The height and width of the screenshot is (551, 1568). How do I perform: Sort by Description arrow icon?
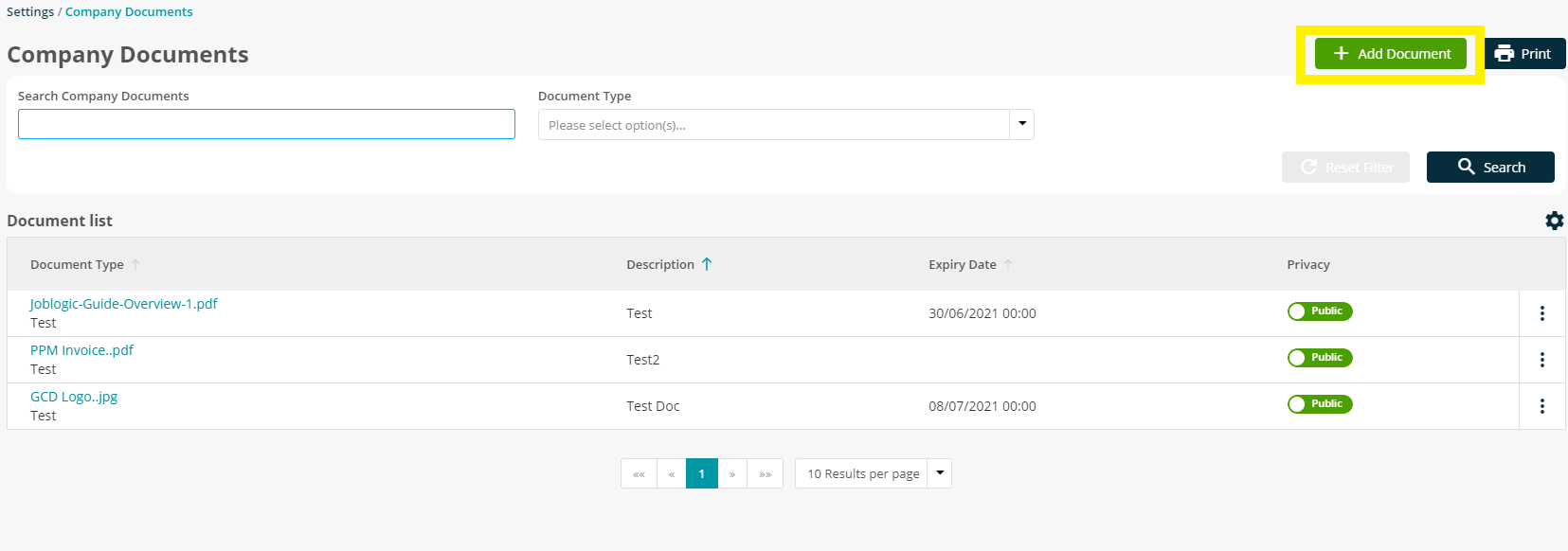click(x=707, y=264)
